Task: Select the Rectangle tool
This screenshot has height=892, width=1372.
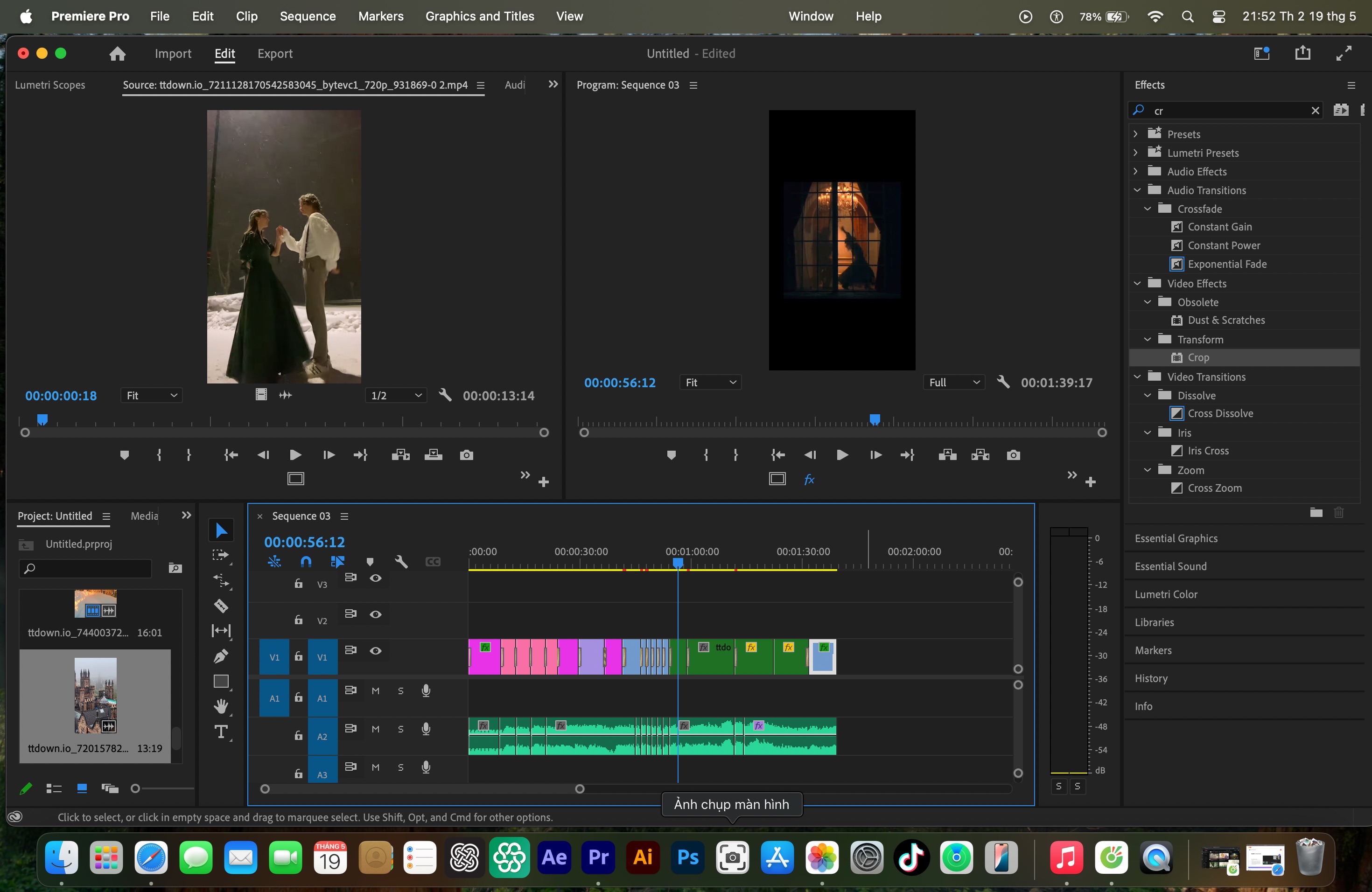Action: tap(221, 682)
